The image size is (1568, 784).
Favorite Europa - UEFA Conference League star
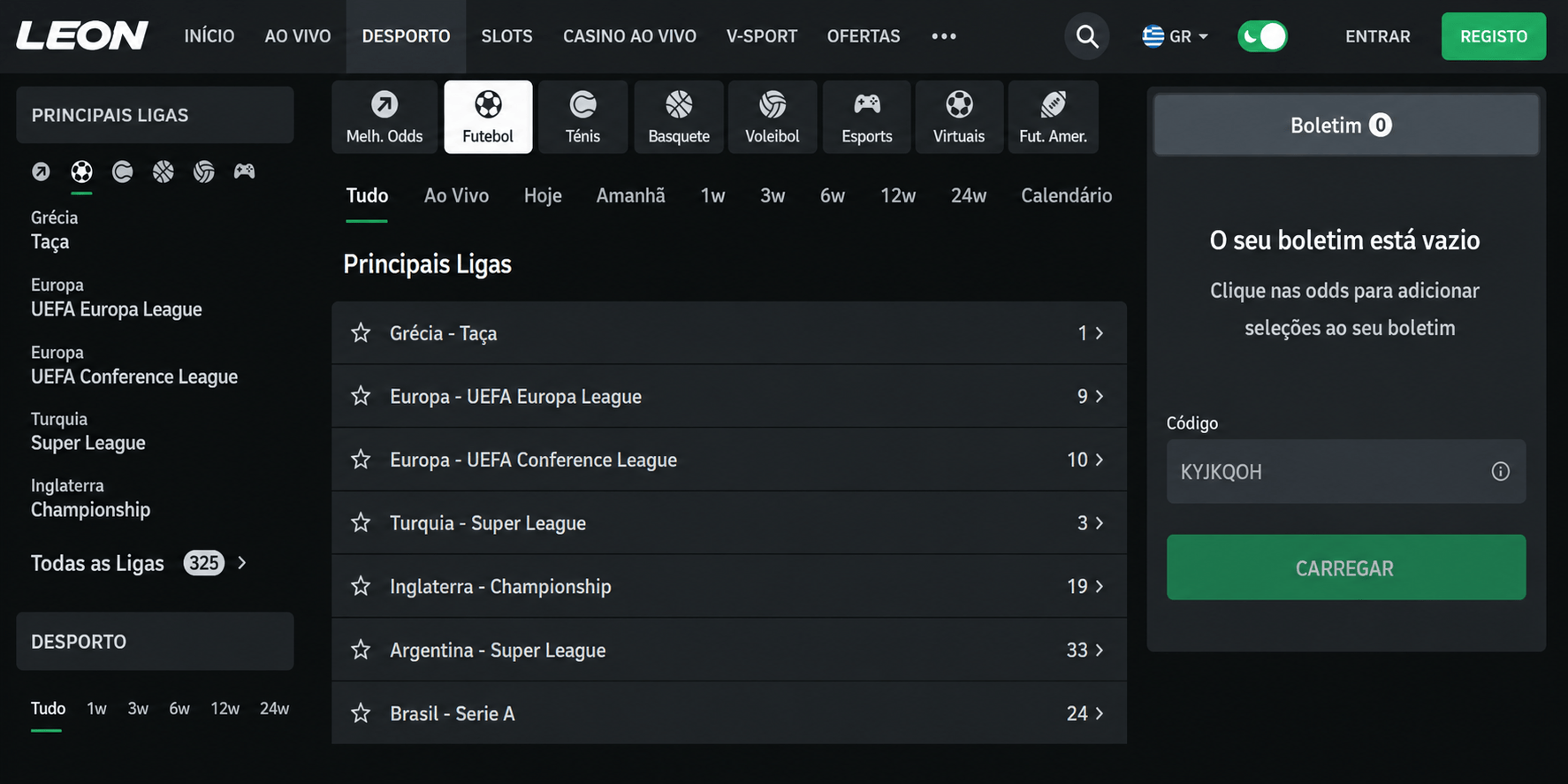pyautogui.click(x=361, y=460)
